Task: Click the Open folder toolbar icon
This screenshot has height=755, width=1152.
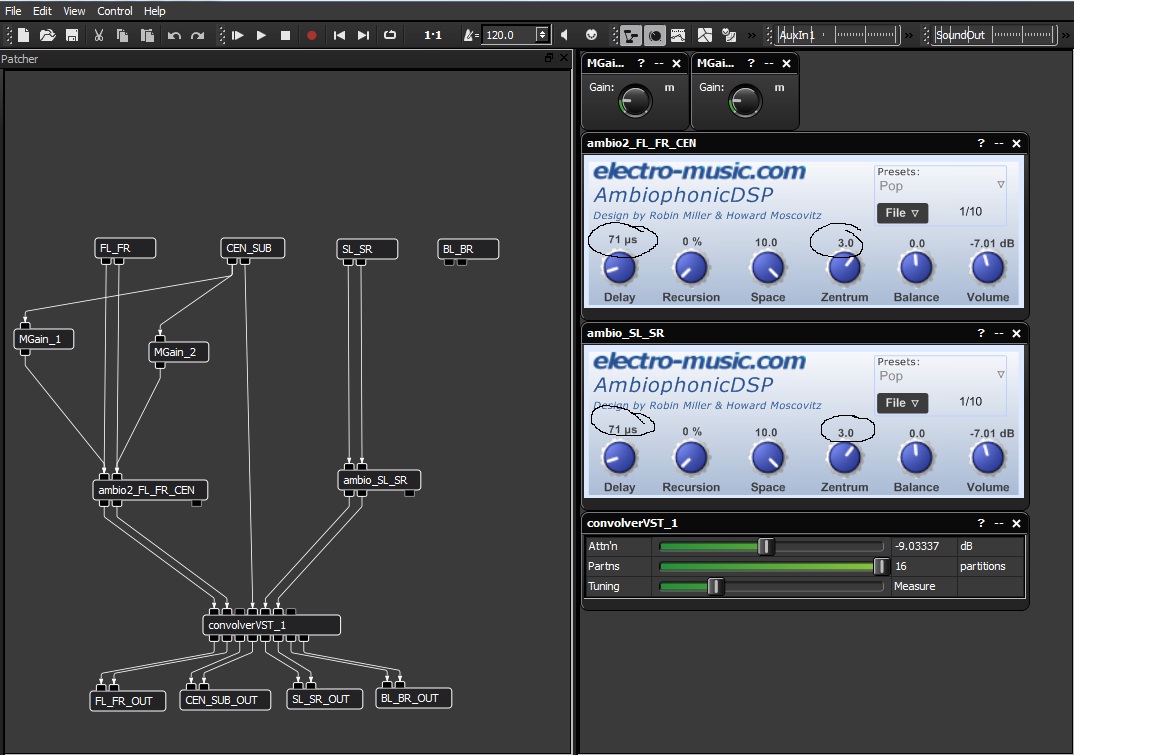Action: (47, 35)
